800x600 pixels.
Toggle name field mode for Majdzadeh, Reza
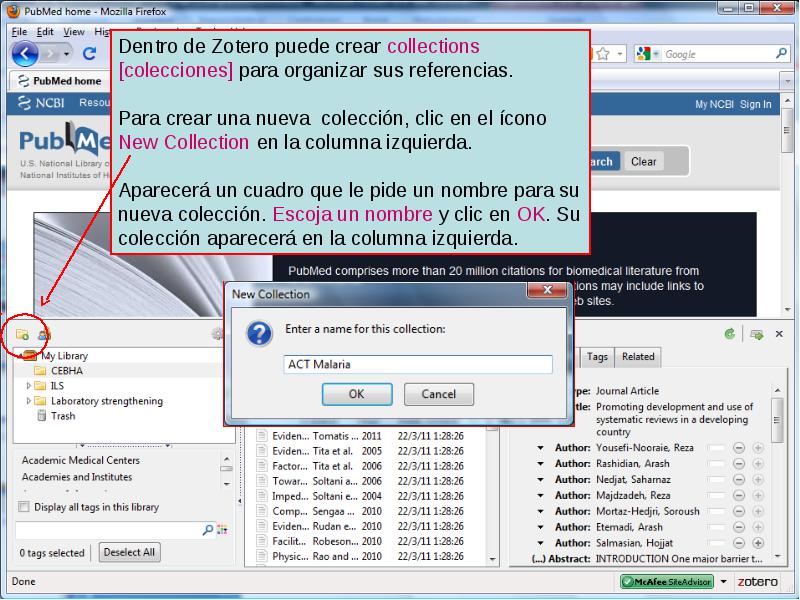click(716, 495)
